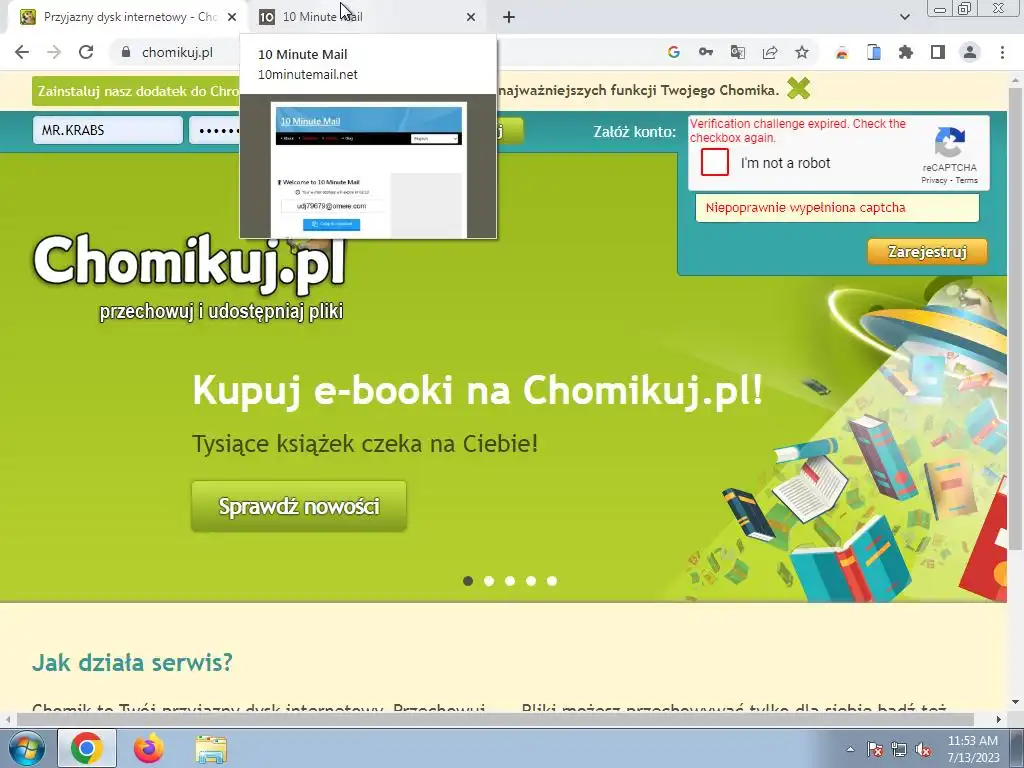The image size is (1024, 768).
Task: Select the fifth carousel dot
Action: coord(552,581)
